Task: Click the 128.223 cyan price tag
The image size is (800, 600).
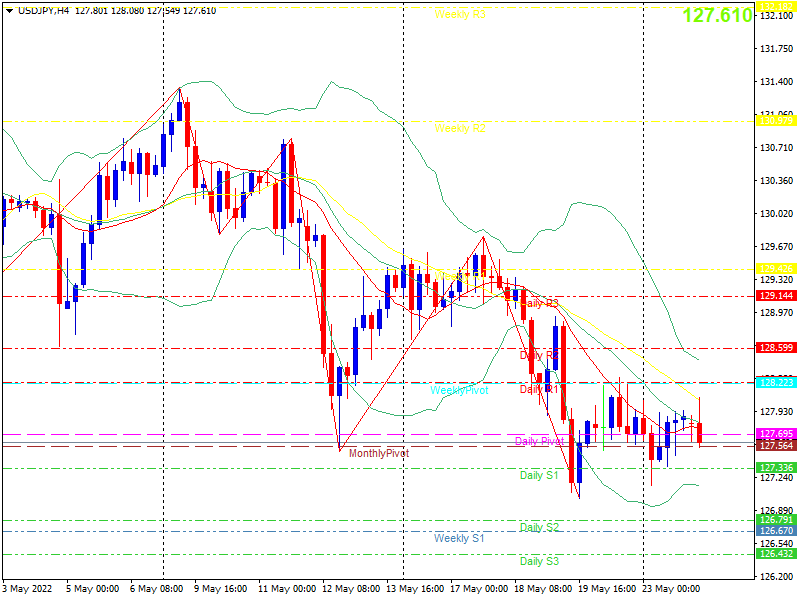Action: tap(776, 383)
